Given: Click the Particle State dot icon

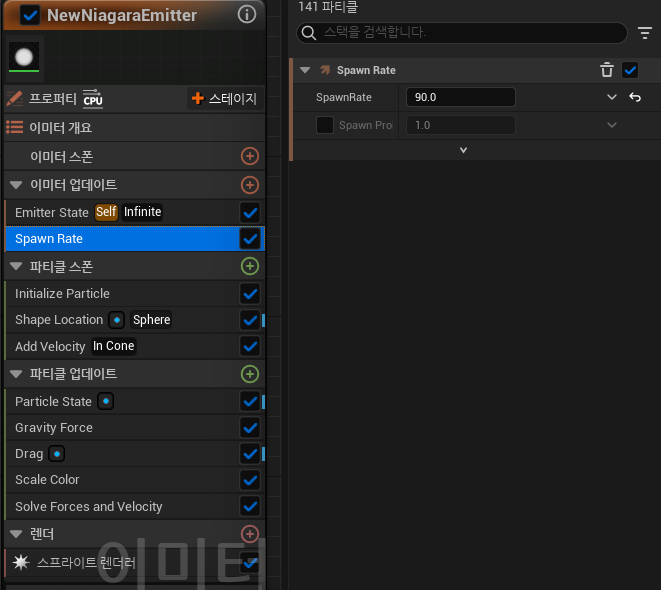Looking at the screenshot, I should (106, 401).
